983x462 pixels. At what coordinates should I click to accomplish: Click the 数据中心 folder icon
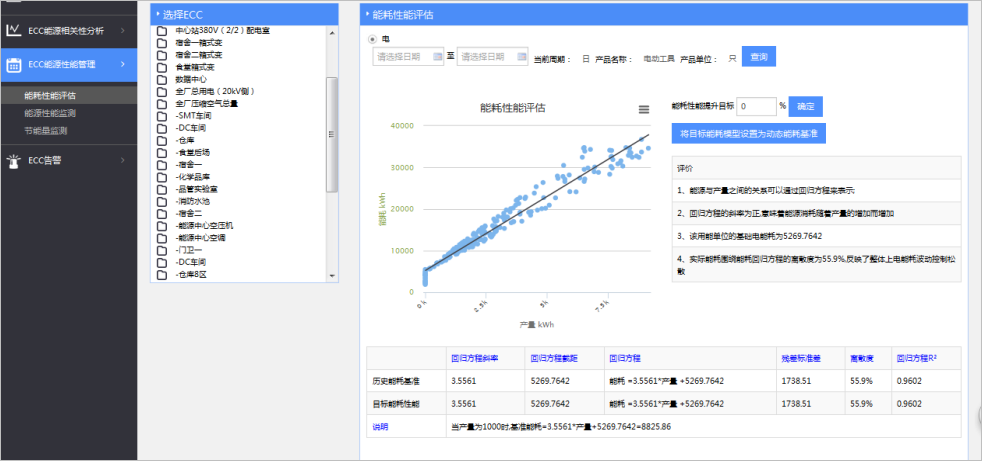click(161, 78)
